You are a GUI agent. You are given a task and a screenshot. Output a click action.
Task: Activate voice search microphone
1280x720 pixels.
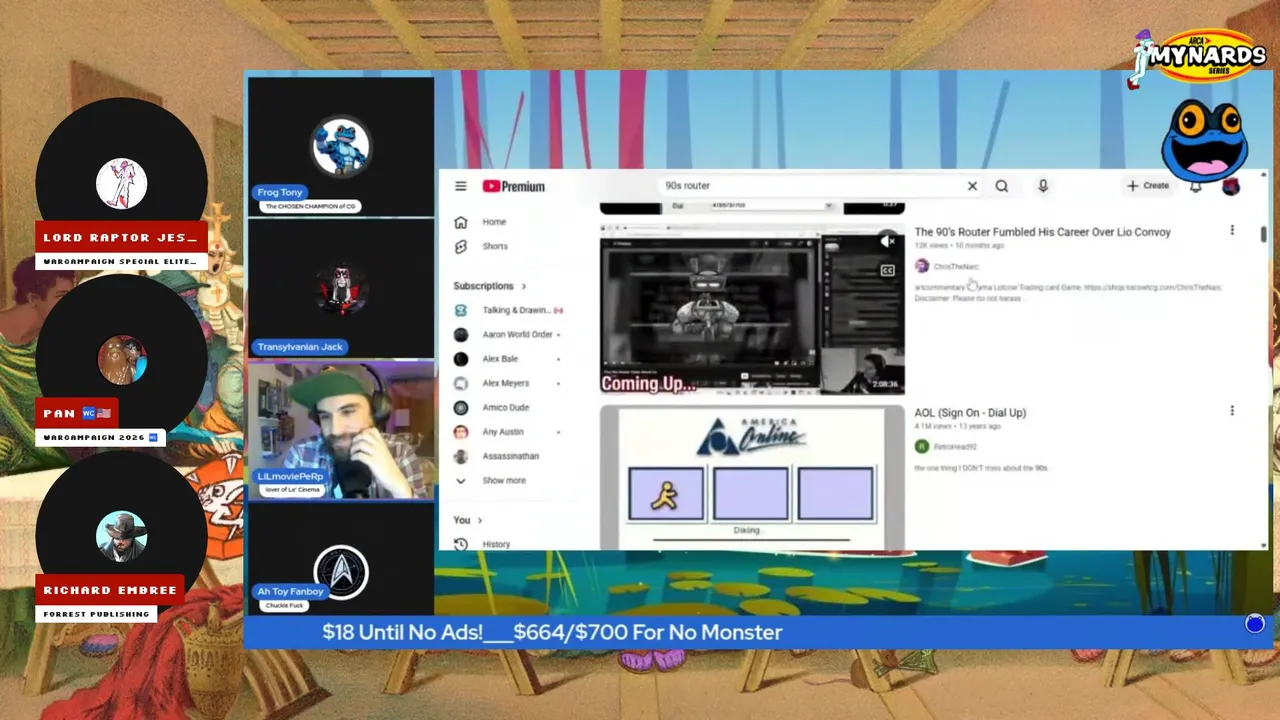pos(1043,186)
